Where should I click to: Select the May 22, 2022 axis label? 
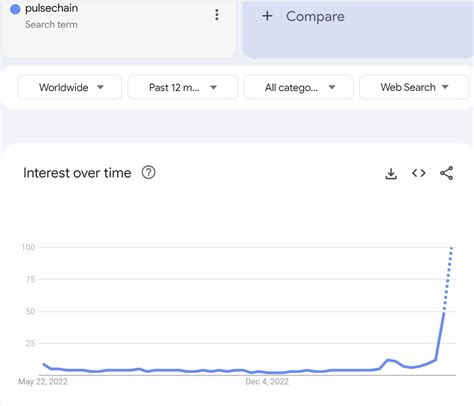[x=43, y=382]
